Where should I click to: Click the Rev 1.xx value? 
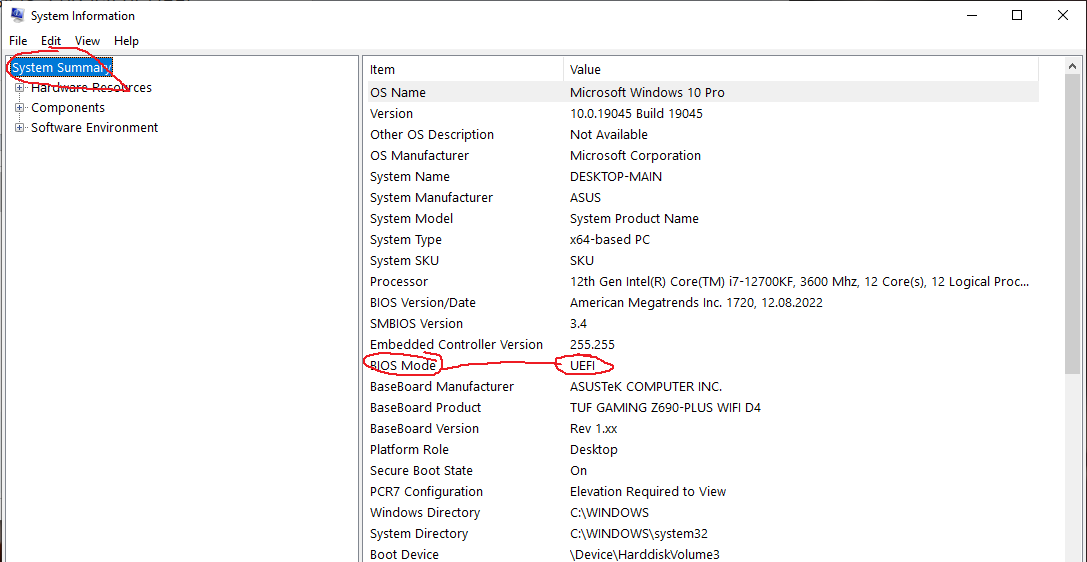(x=593, y=428)
